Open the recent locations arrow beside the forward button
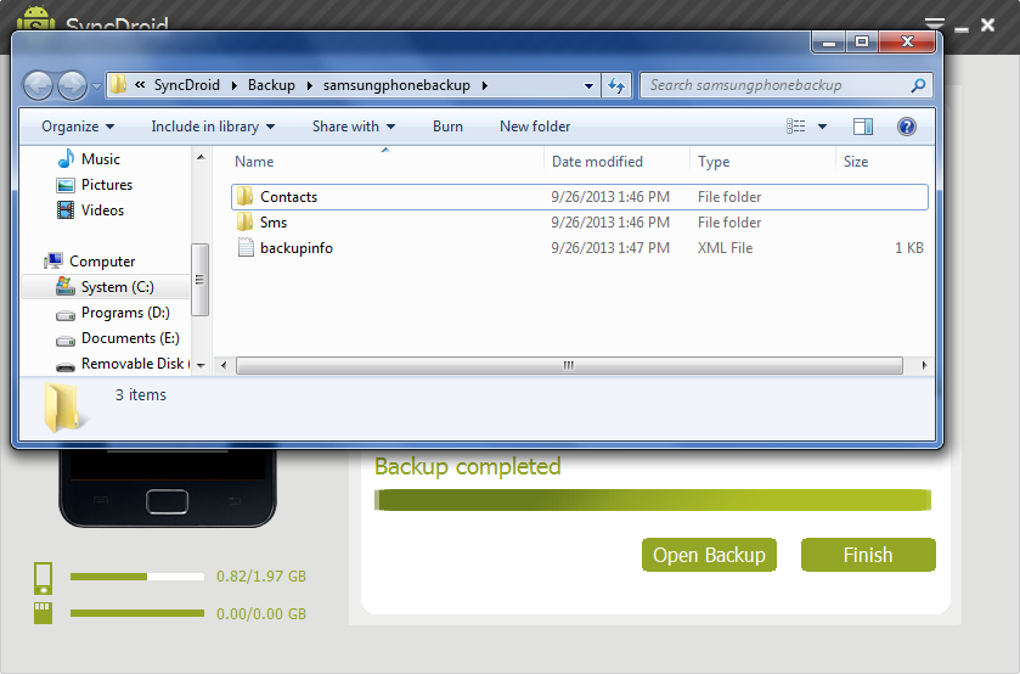 (96, 86)
